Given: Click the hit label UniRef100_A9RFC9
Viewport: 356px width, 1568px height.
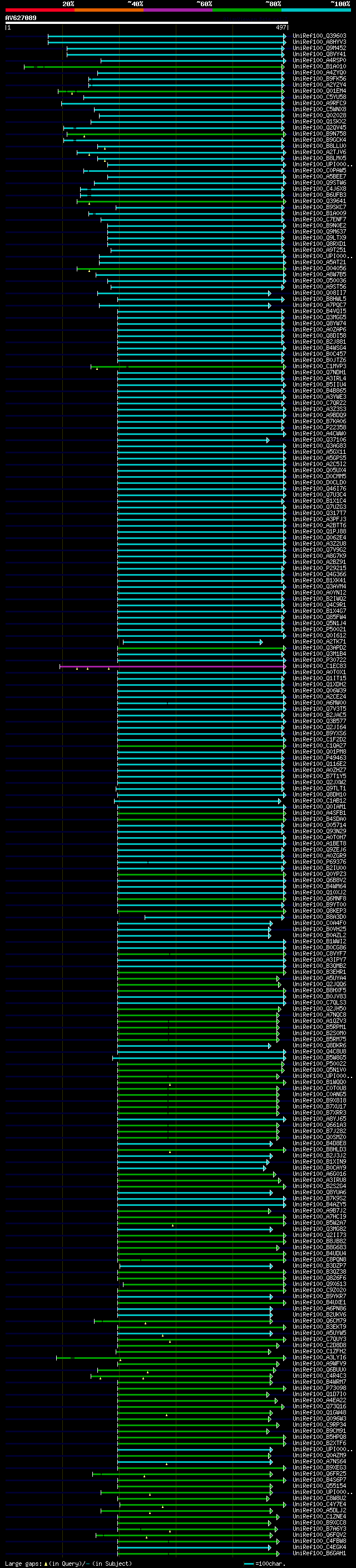Looking at the screenshot, I should (x=319, y=103).
